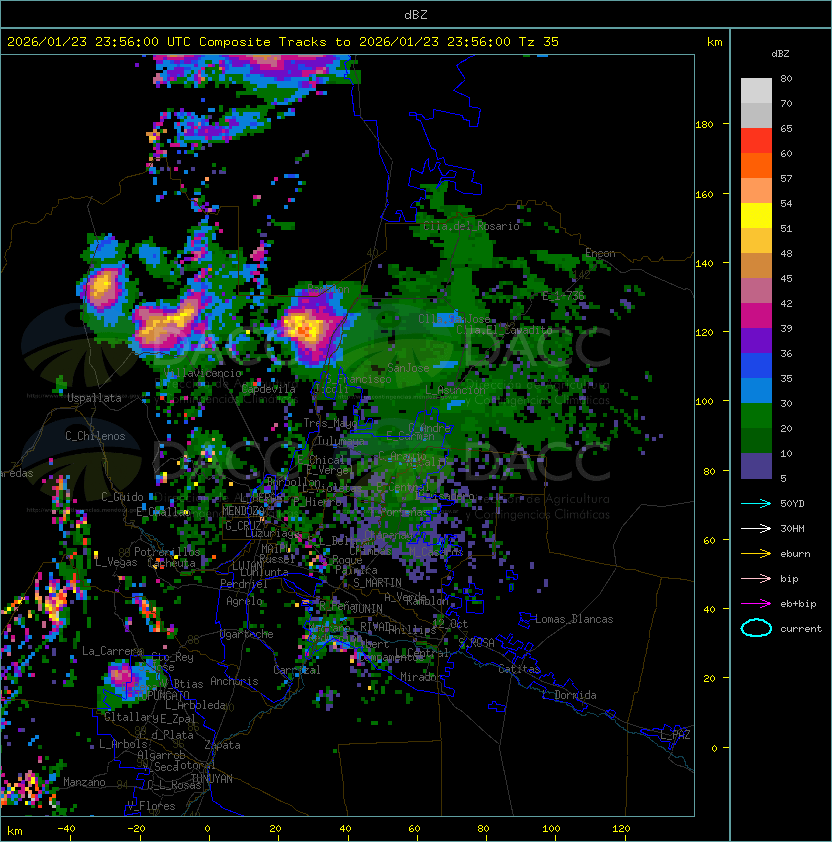
Task: Click the 120 km horizontal axis tick
Action: click(621, 829)
